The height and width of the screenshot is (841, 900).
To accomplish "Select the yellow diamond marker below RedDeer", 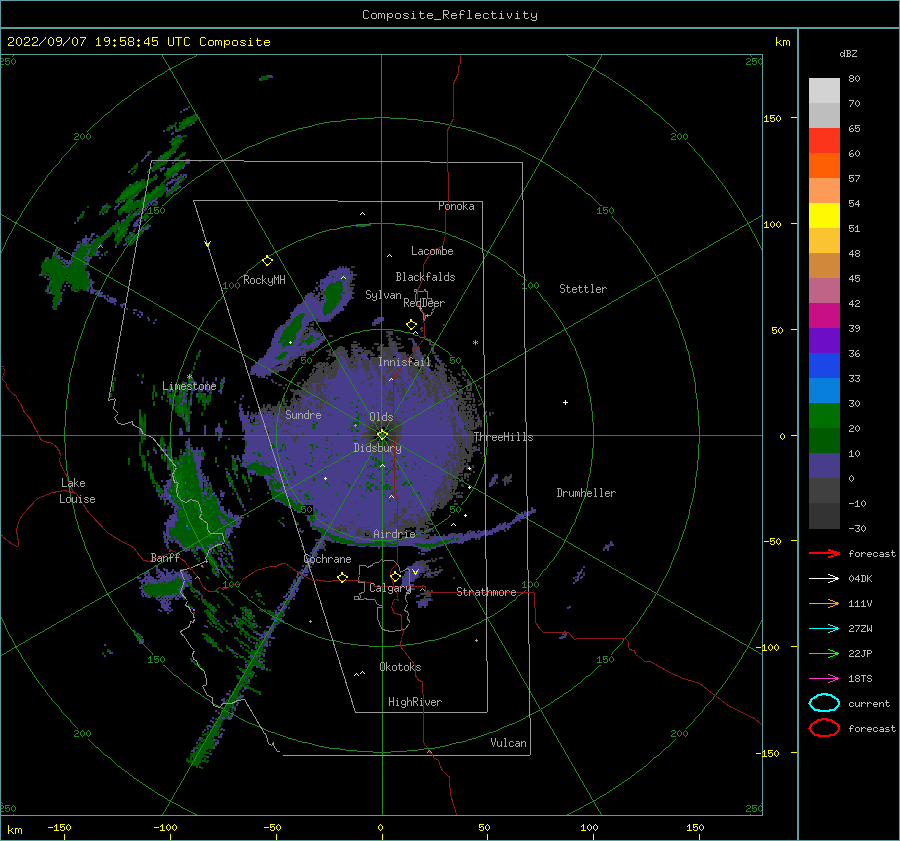I will [411, 325].
